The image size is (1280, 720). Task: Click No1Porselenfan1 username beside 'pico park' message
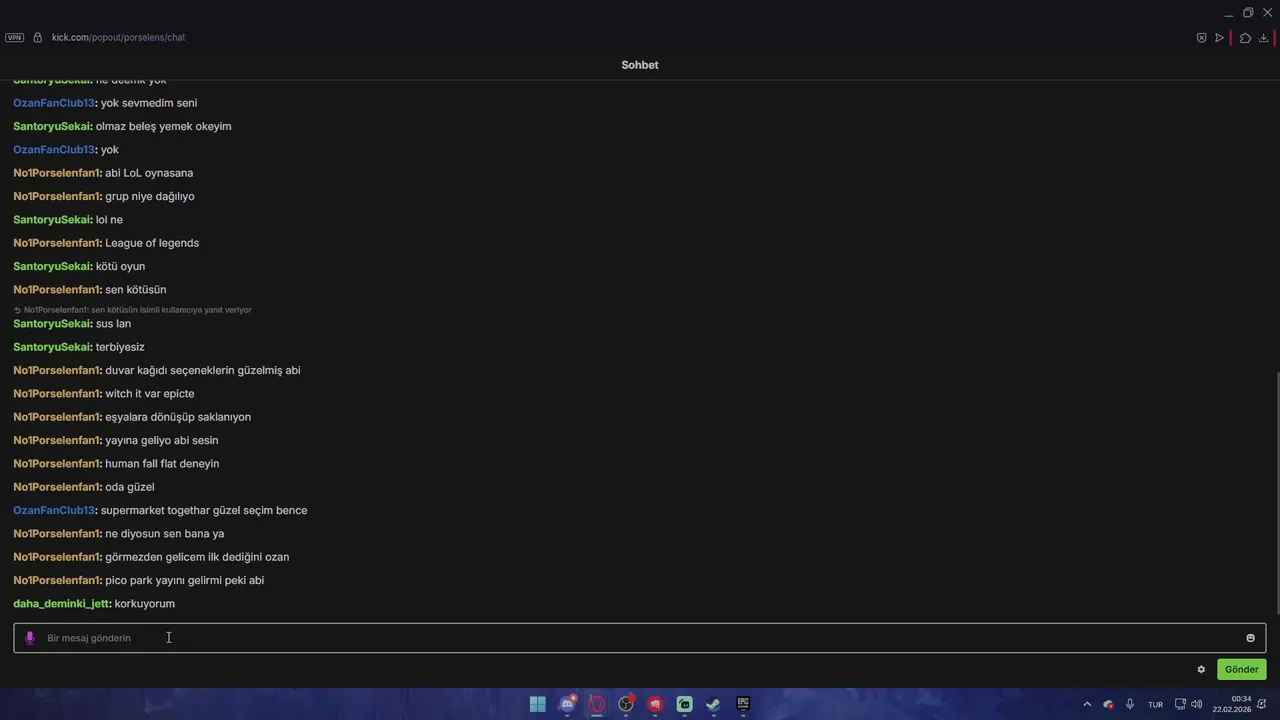(x=57, y=580)
